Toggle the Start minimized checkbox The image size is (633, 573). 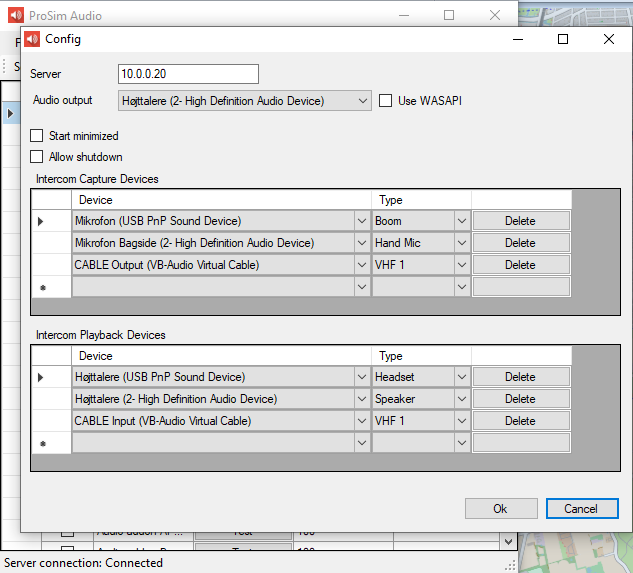click(x=37, y=136)
